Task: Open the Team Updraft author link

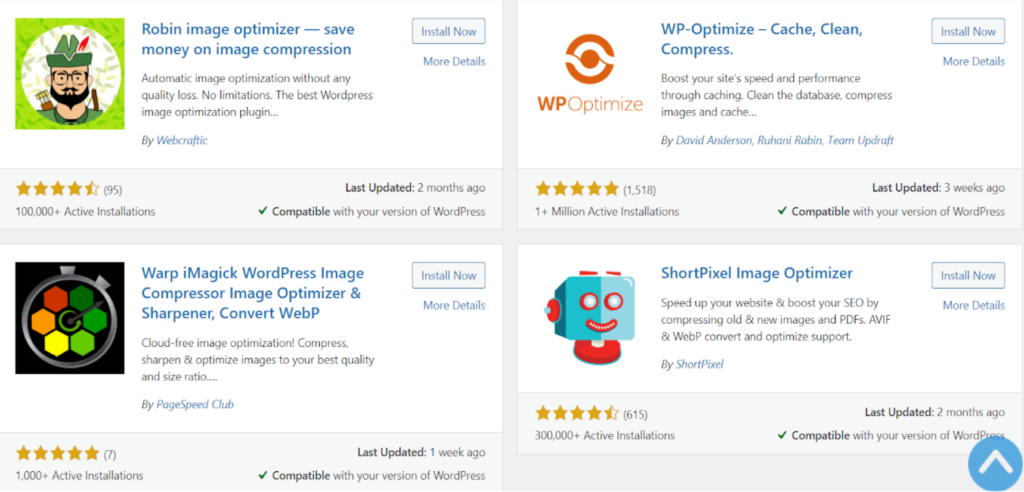Action: 861,140
